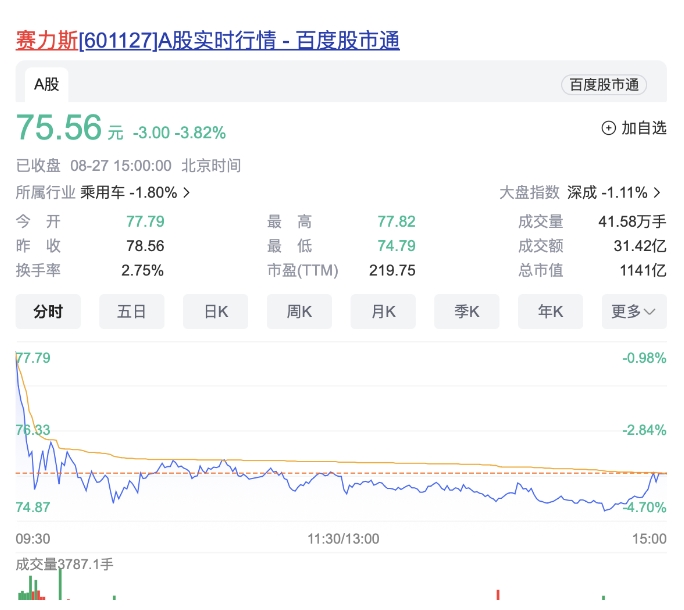Click the 09:30 time axis label
This screenshot has height=610, width=684.
point(33,539)
